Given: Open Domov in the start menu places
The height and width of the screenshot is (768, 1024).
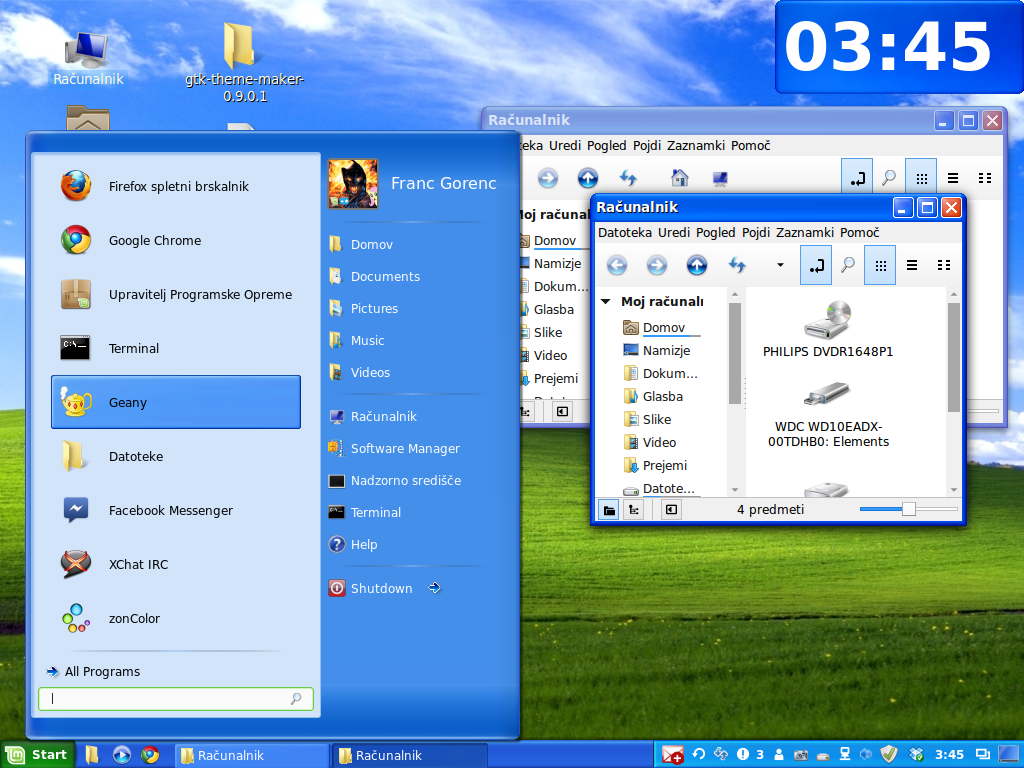Looking at the screenshot, I should coord(360,244).
